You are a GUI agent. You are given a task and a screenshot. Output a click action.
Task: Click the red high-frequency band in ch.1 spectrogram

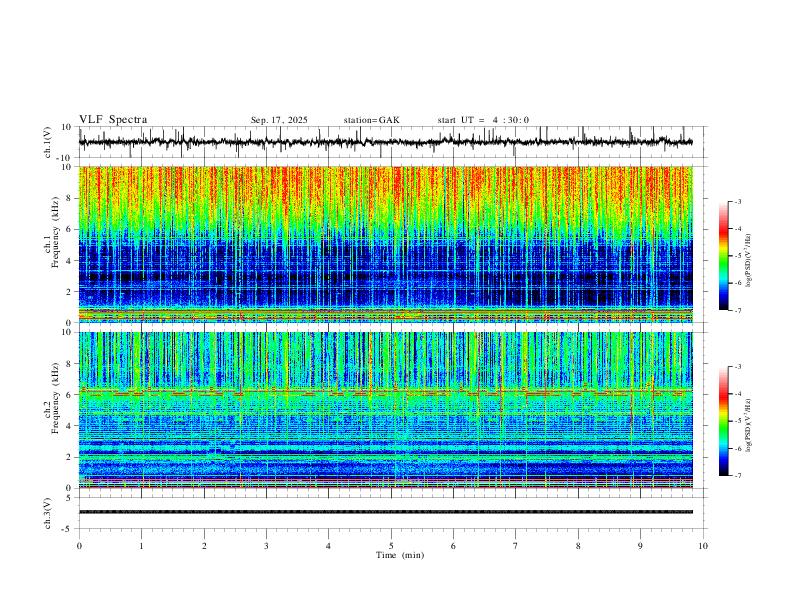coord(385,184)
